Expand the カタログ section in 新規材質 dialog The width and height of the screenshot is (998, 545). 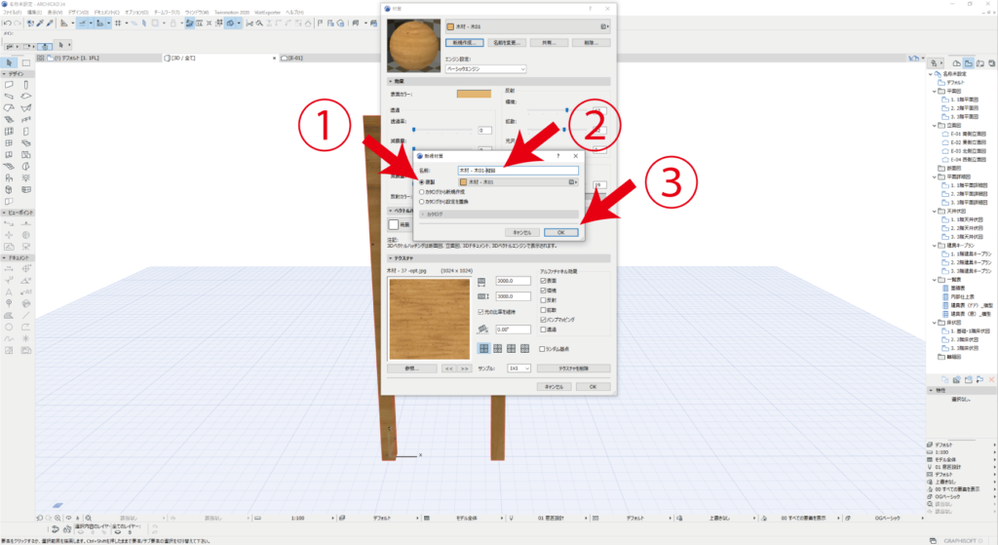coord(423,215)
